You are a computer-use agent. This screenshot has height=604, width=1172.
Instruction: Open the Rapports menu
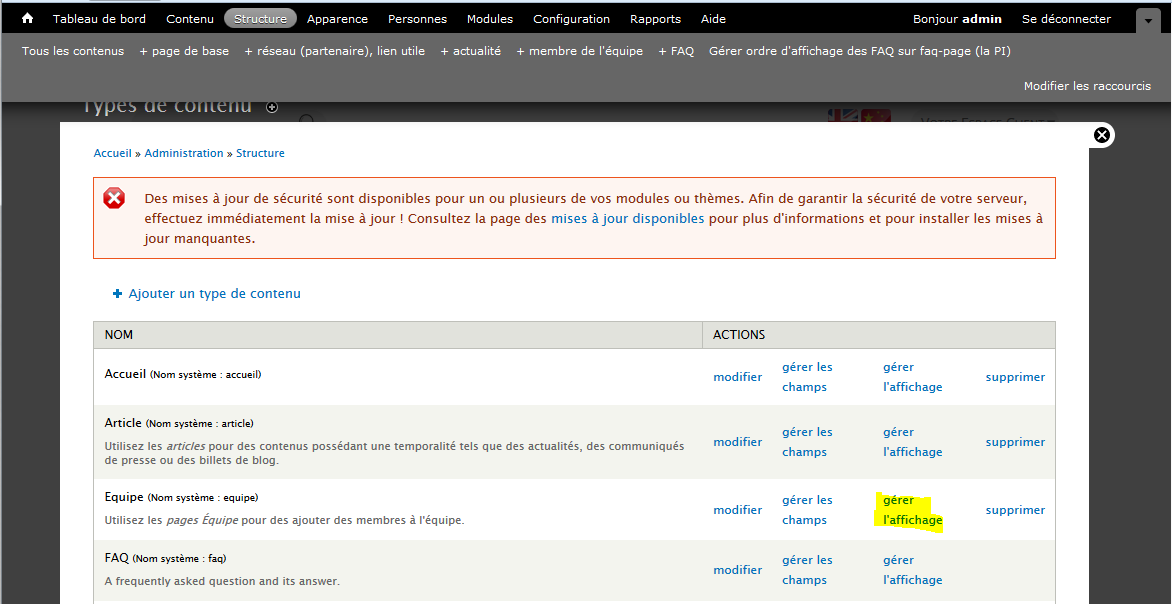click(x=655, y=19)
